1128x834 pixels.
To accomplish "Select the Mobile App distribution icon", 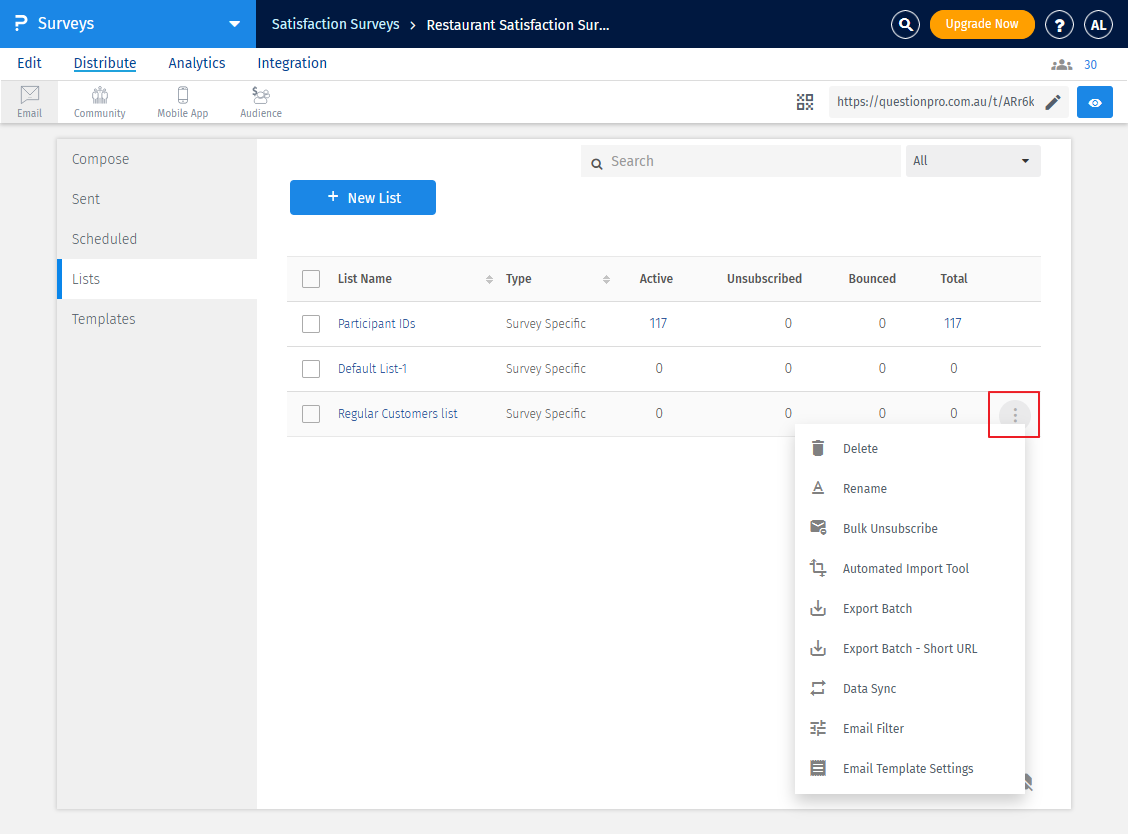I will (x=183, y=101).
